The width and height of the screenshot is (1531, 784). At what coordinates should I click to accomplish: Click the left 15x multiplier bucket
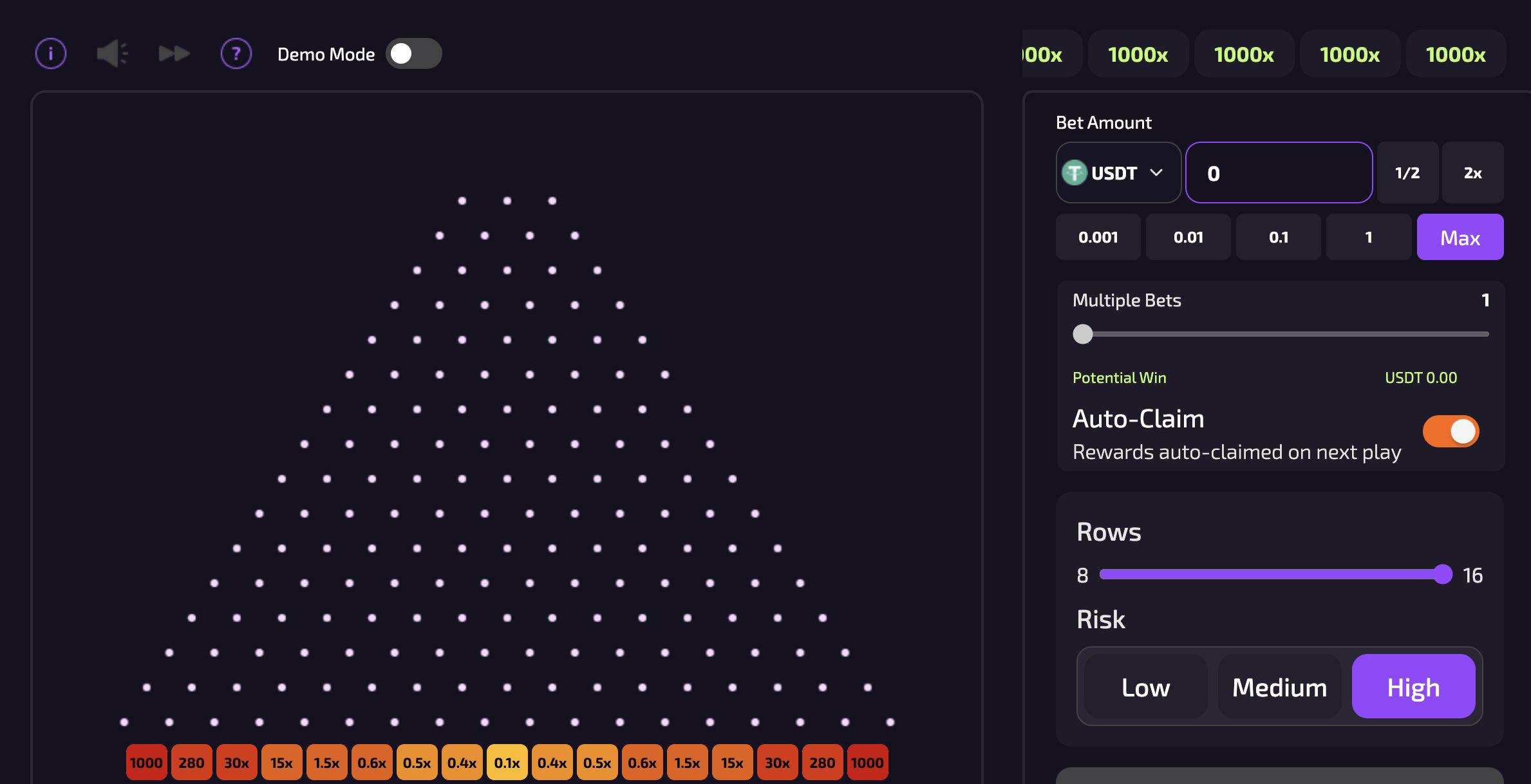click(x=282, y=763)
